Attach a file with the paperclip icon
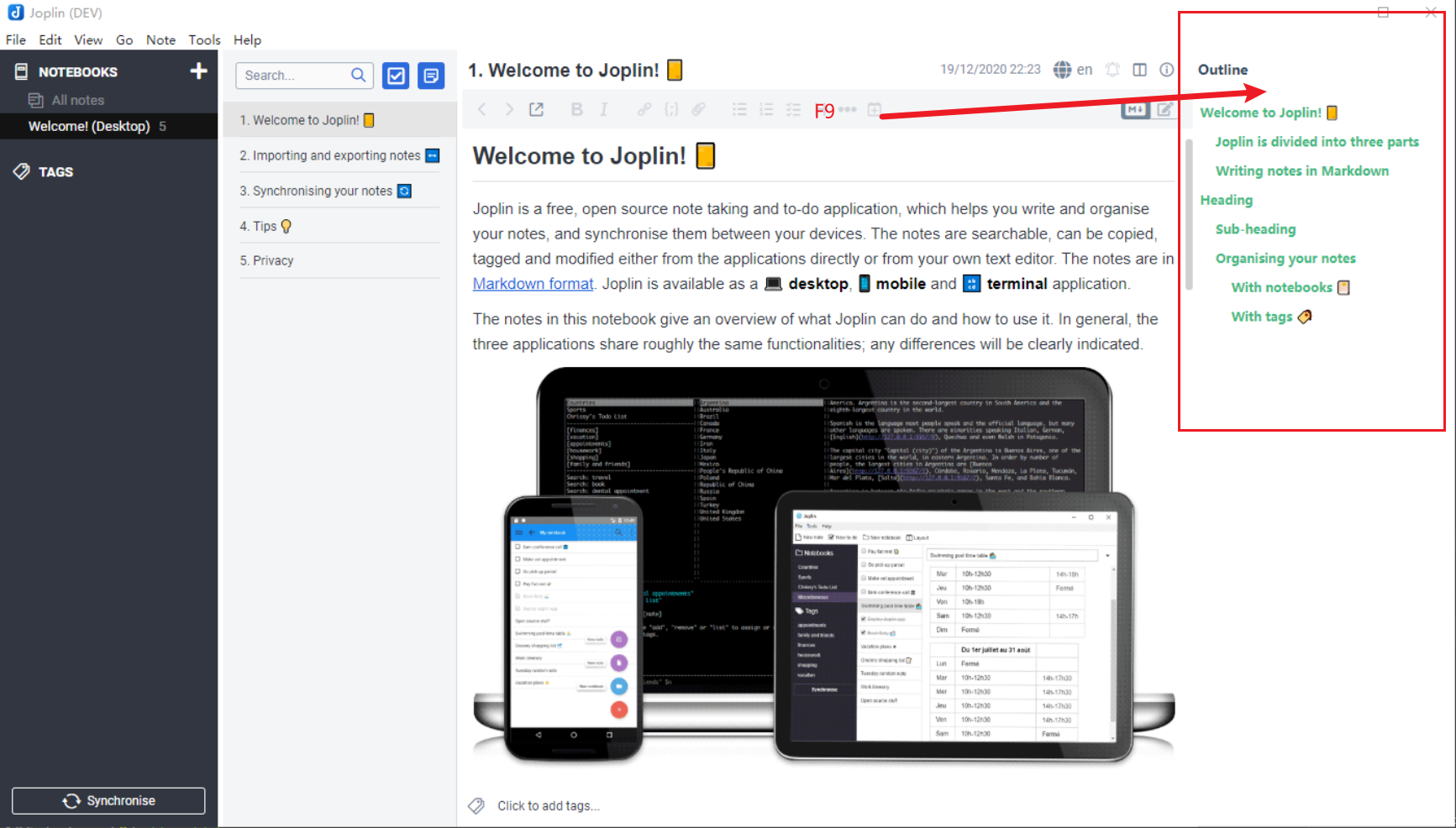 [x=698, y=109]
